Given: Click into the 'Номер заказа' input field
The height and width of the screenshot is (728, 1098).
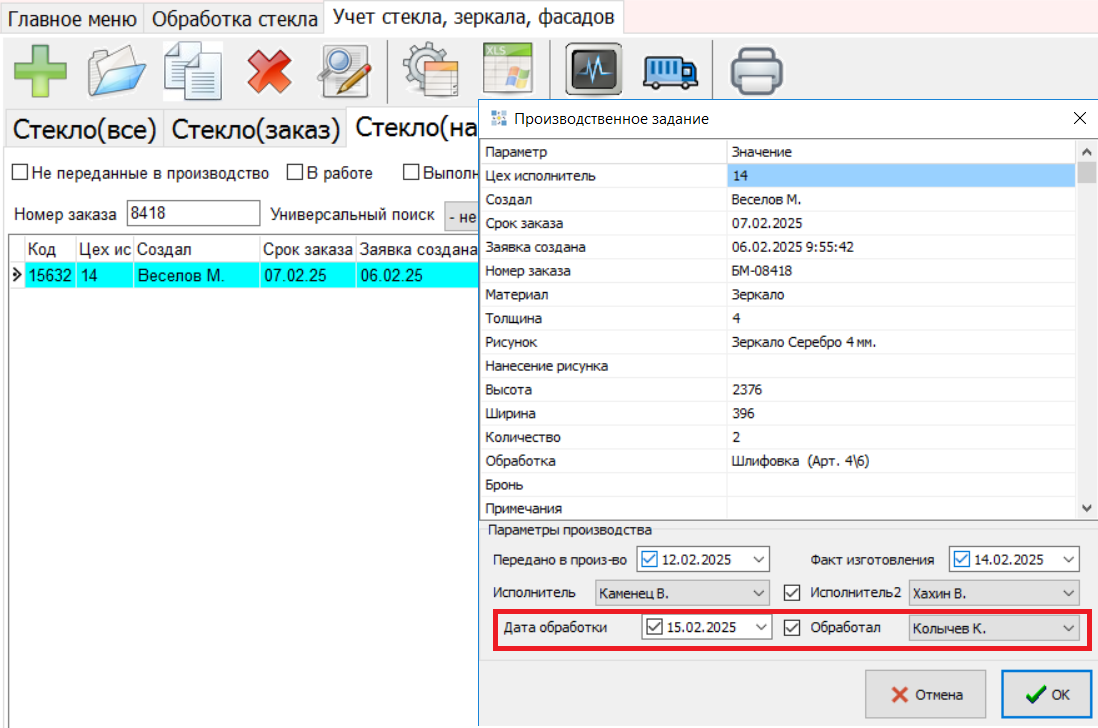Looking at the screenshot, I should (x=194, y=213).
